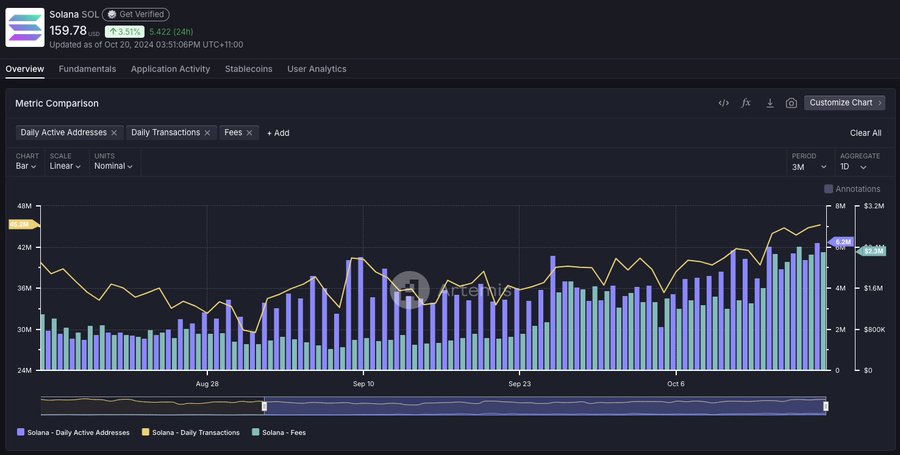Click the right range slider handle
900x455 pixels.
826,406
